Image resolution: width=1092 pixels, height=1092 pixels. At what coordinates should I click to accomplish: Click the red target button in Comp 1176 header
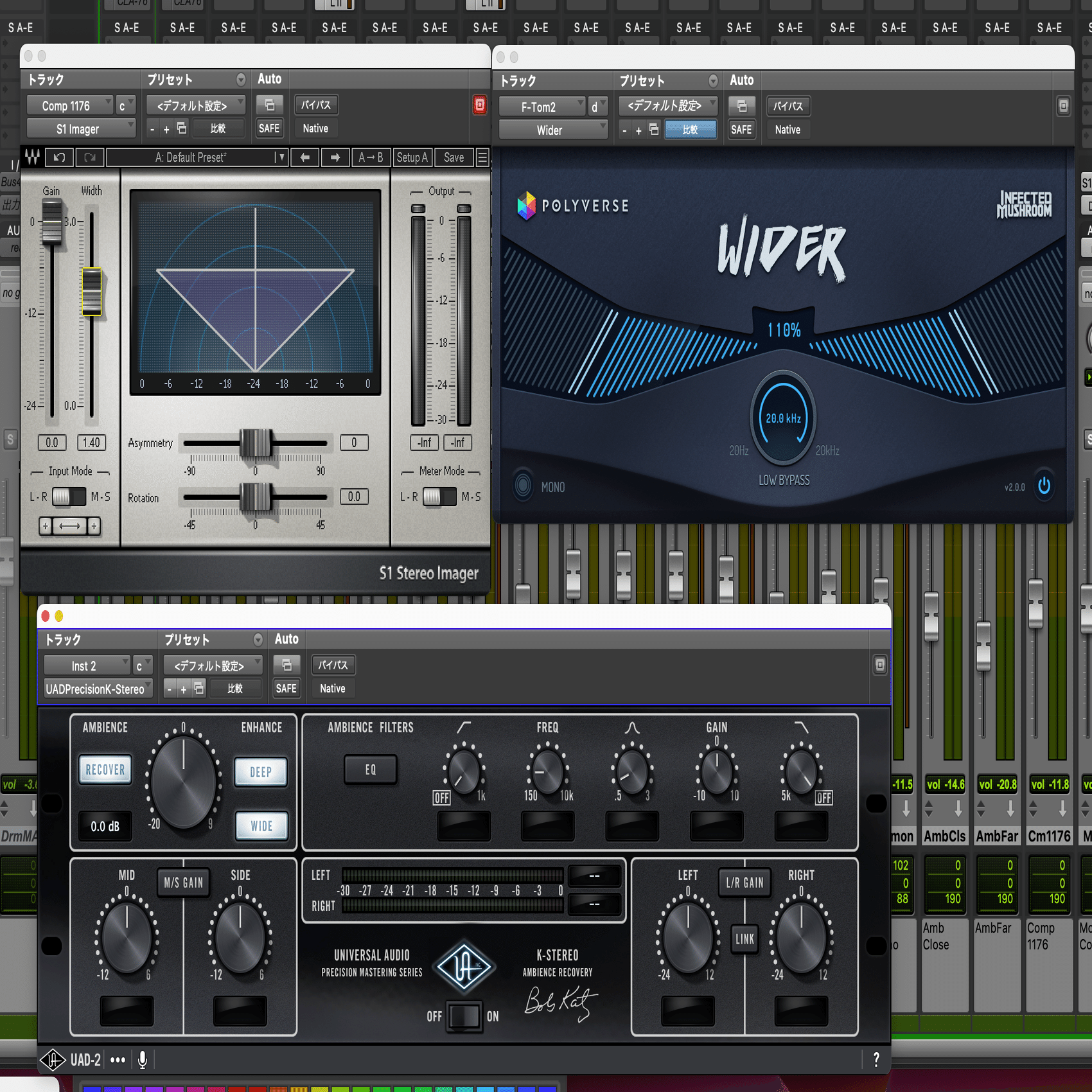click(x=480, y=105)
